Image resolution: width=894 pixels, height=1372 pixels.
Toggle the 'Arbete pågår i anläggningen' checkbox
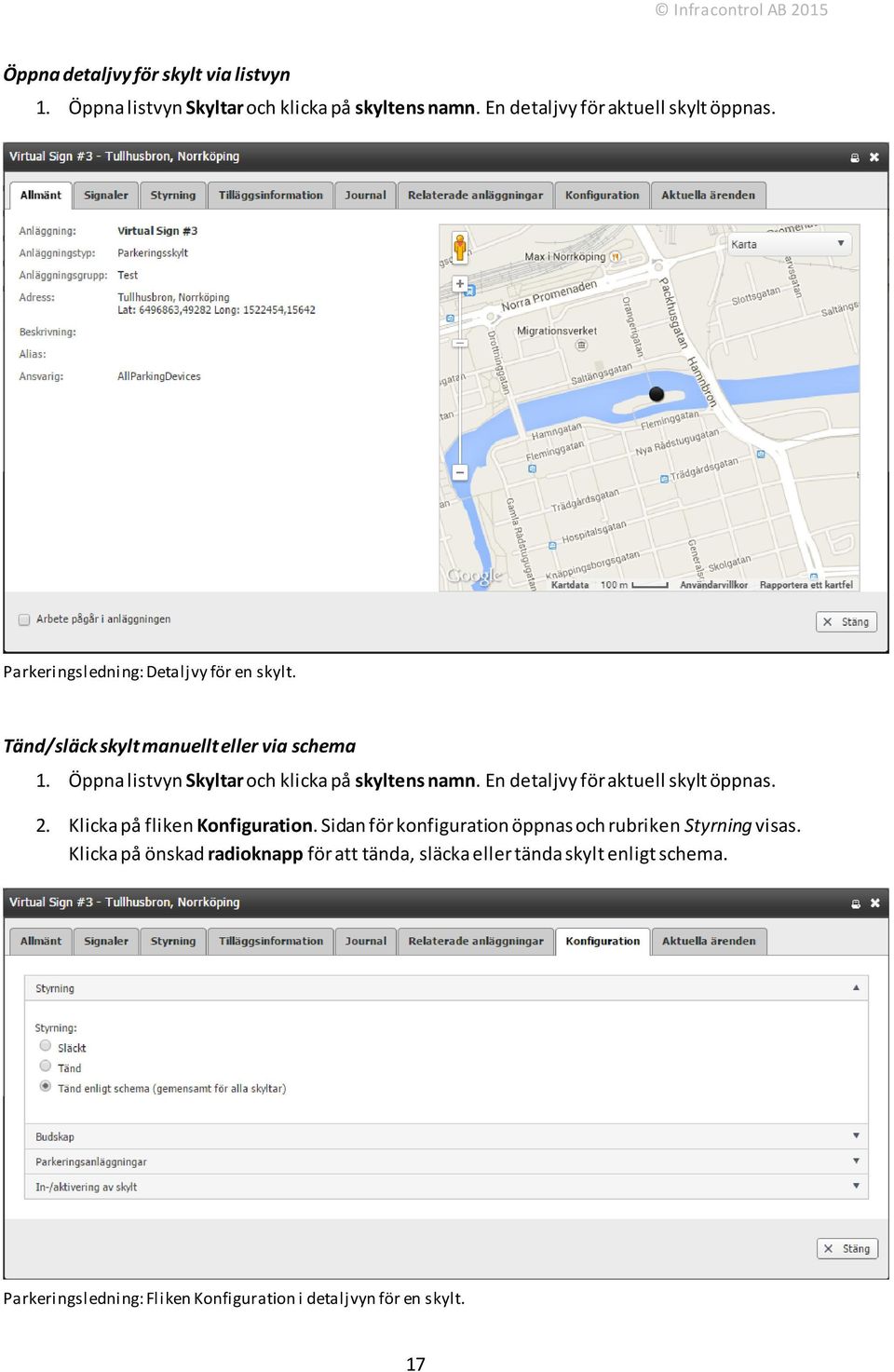click(24, 619)
